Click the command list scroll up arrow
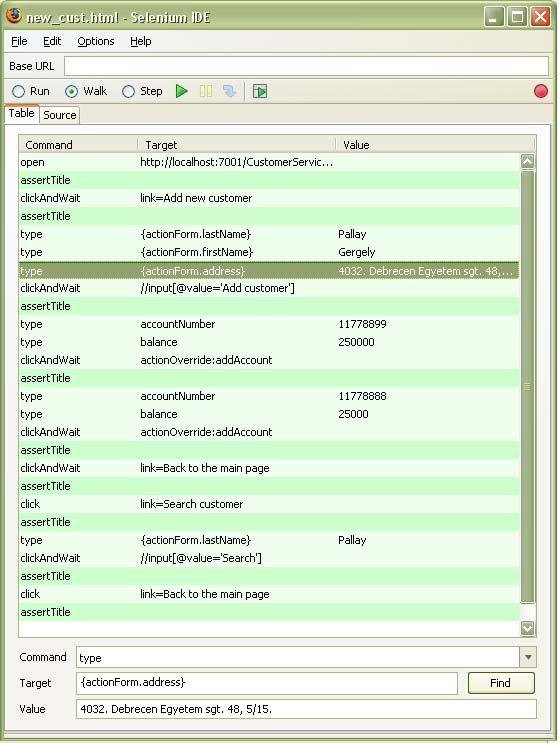 527,162
